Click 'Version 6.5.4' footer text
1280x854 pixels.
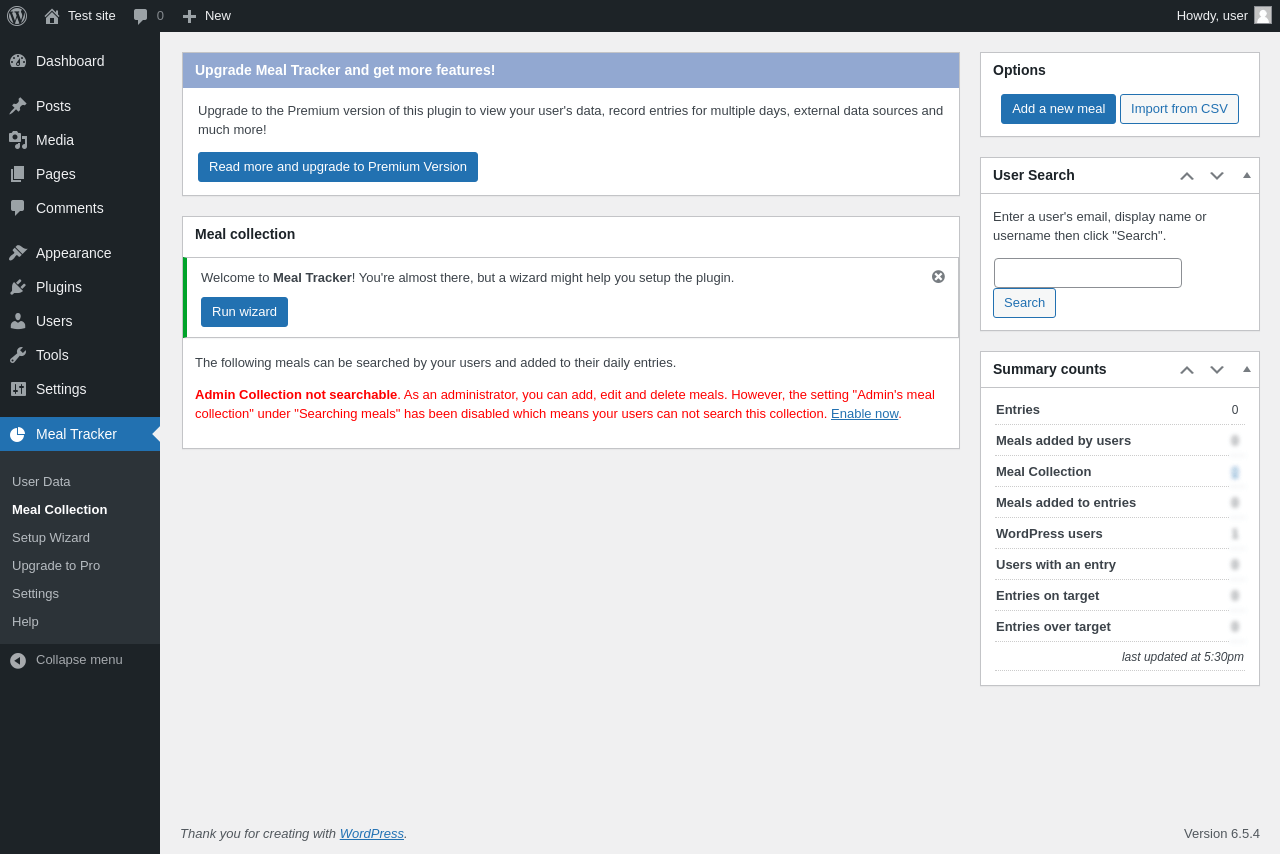tap(1222, 834)
